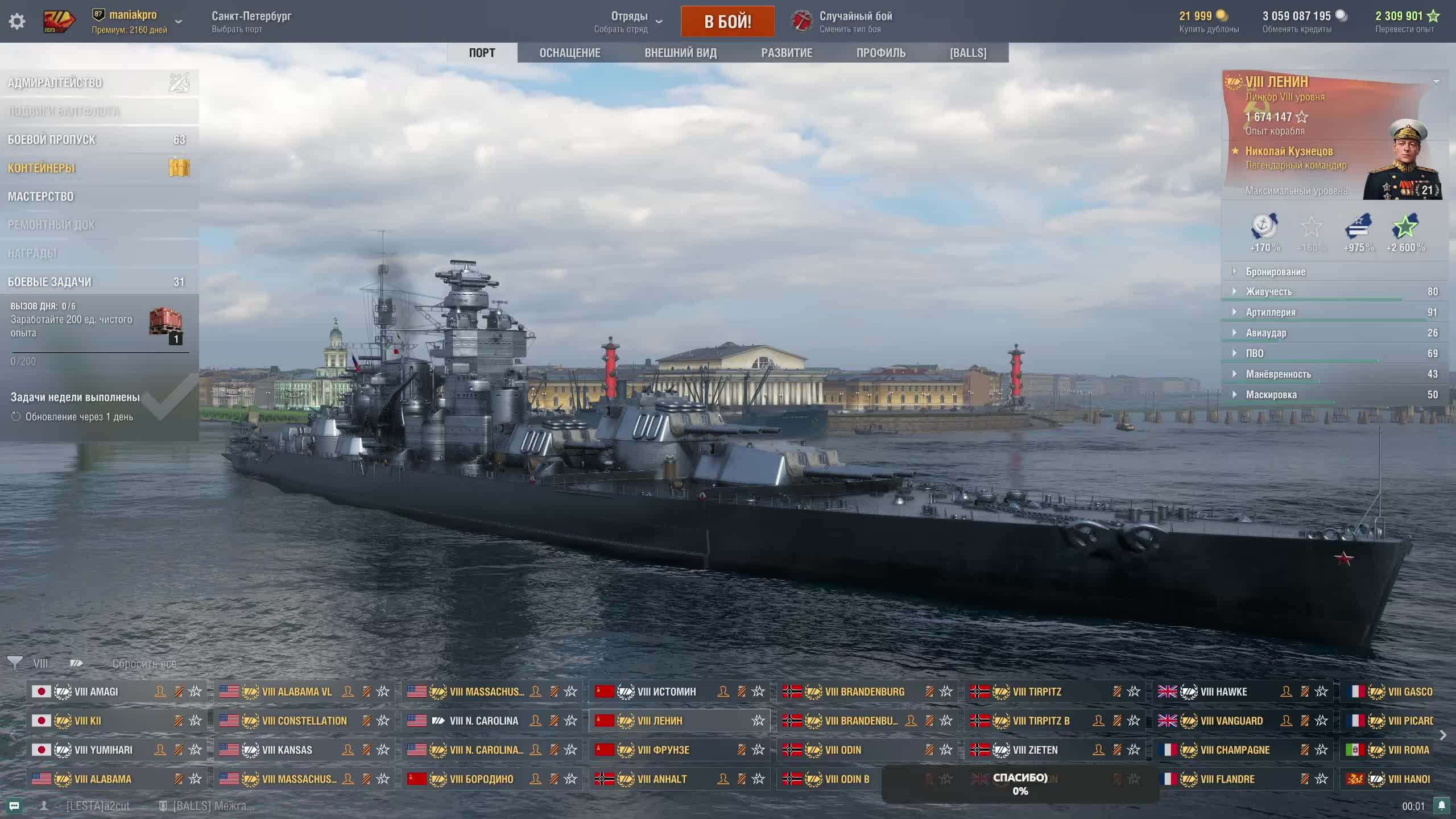This screenshot has width=1456, height=819.
Task: Expand the Живучесть parameters section
Action: 1269,292
